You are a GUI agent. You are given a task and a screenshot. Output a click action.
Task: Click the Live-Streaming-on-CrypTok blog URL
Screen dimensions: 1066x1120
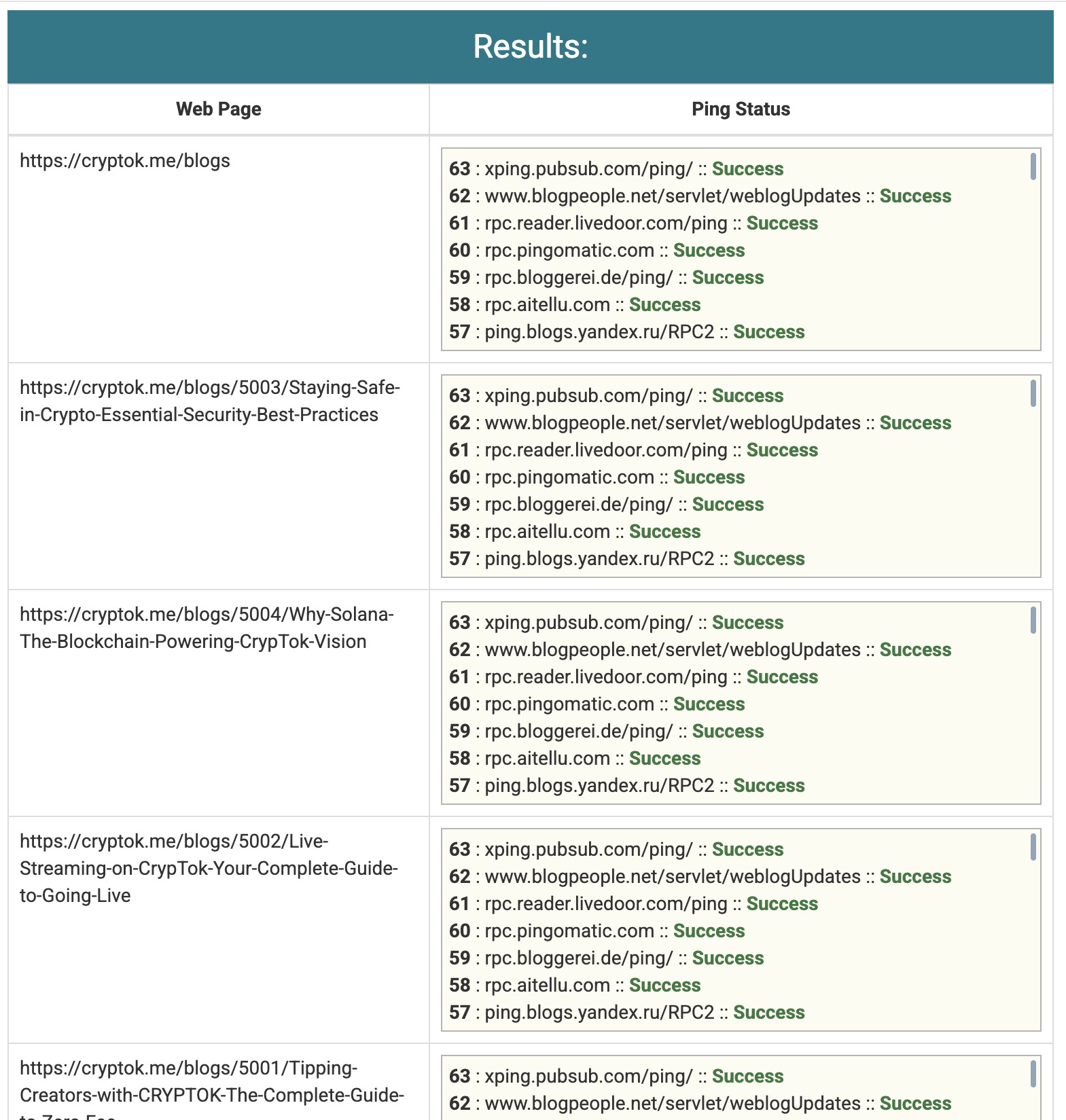coord(208,868)
